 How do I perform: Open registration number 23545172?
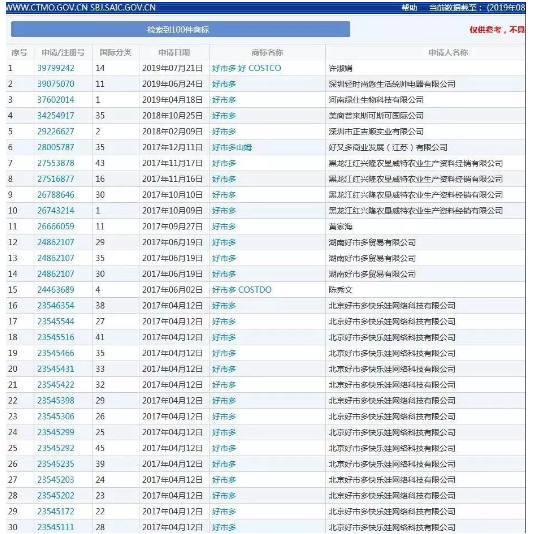click(56, 512)
